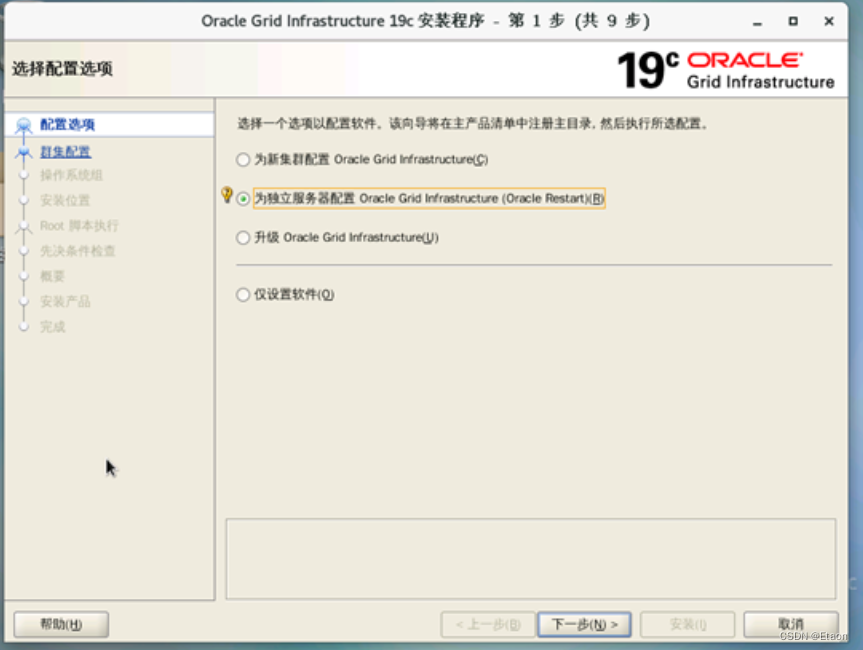Click the Root 脚本执行 step in sidebar

pyautogui.click(x=79, y=226)
